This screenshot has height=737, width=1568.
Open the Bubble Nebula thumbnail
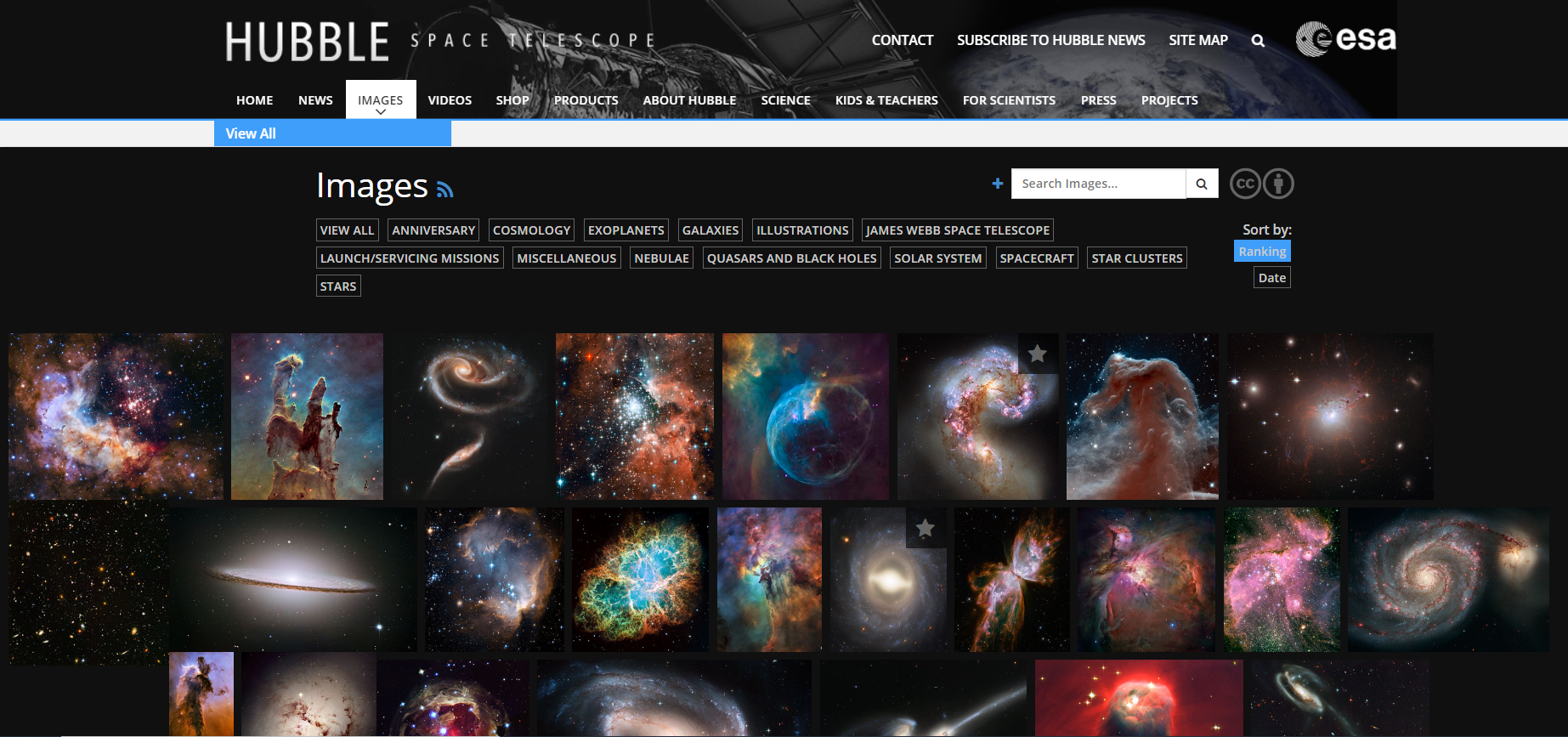pos(805,417)
